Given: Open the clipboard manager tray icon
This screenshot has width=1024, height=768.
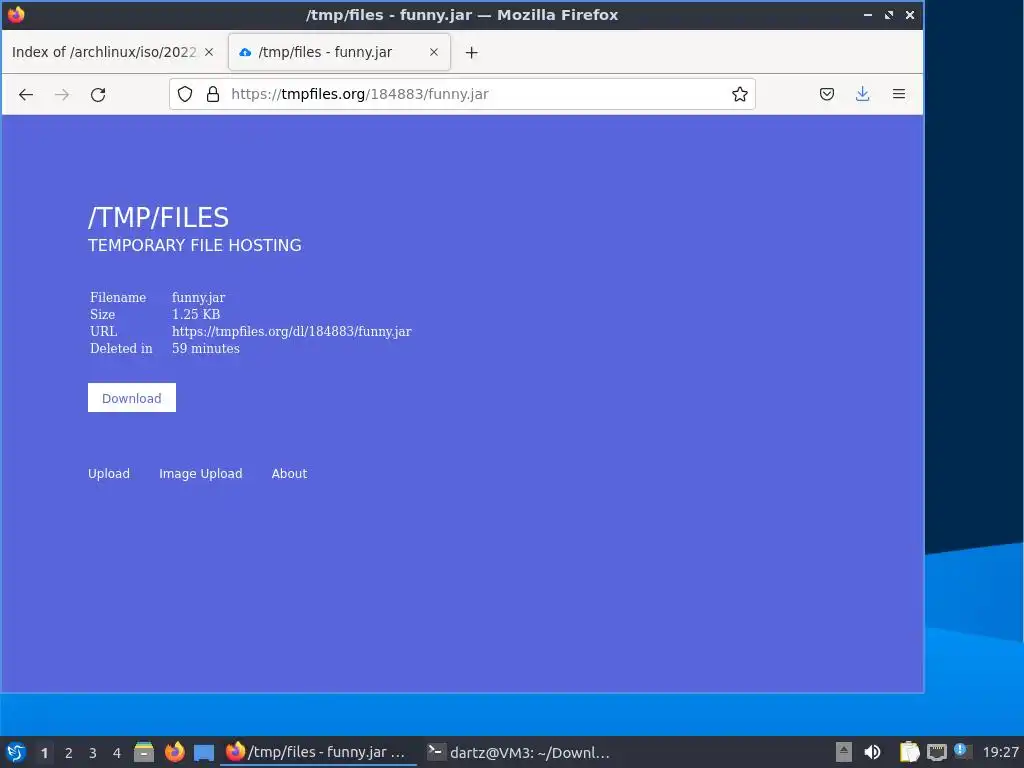Looking at the screenshot, I should 909,752.
